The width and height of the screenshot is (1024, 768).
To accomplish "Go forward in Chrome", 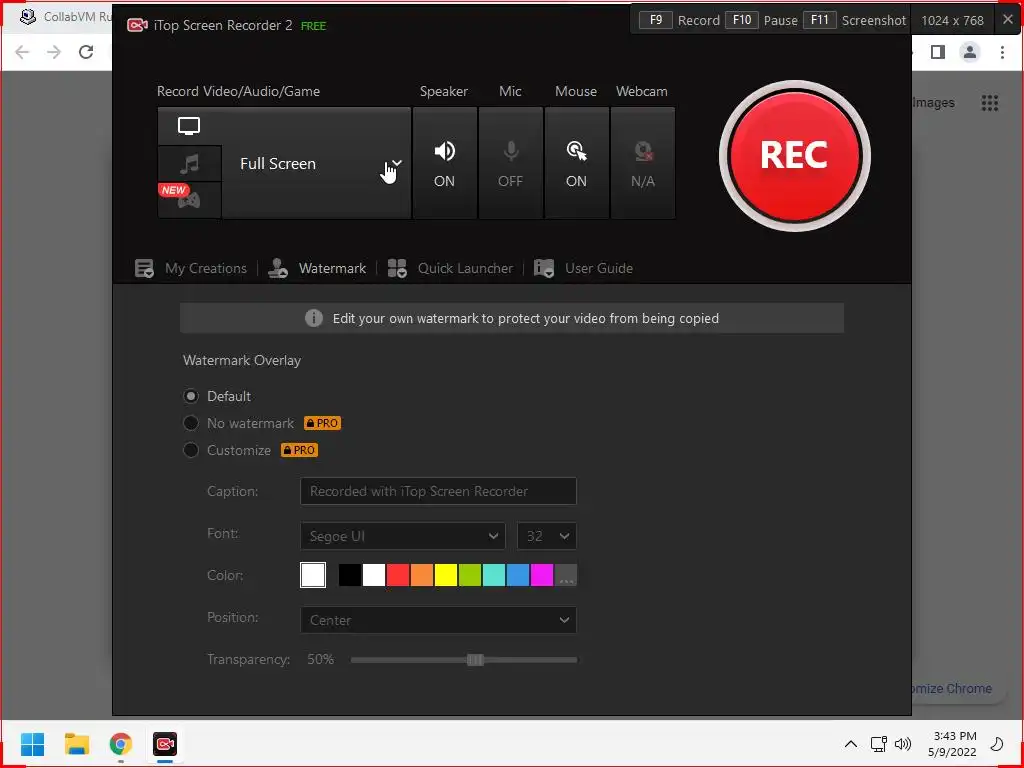I will 54,52.
